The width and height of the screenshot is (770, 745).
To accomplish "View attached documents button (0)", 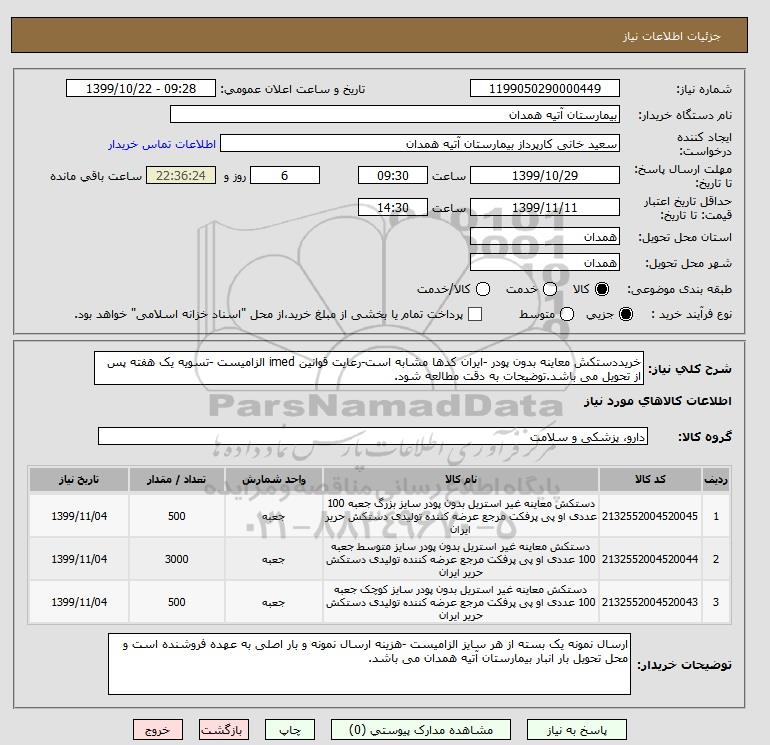I will pos(421,730).
